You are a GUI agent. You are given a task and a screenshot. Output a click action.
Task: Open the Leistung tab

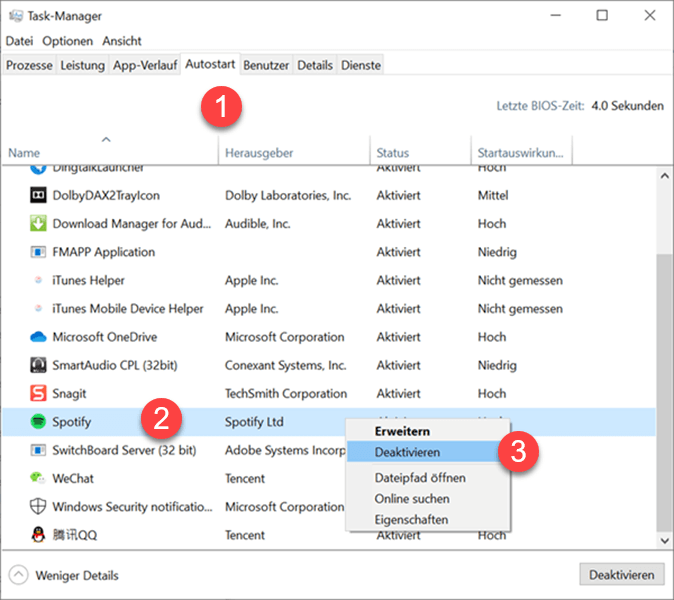coord(82,65)
